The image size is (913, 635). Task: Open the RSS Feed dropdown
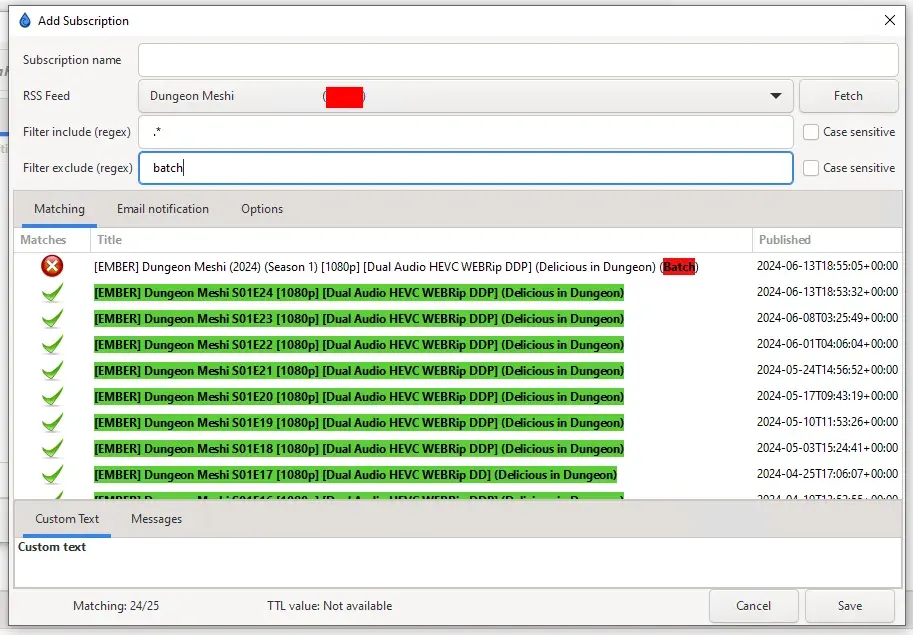pyautogui.click(x=466, y=96)
